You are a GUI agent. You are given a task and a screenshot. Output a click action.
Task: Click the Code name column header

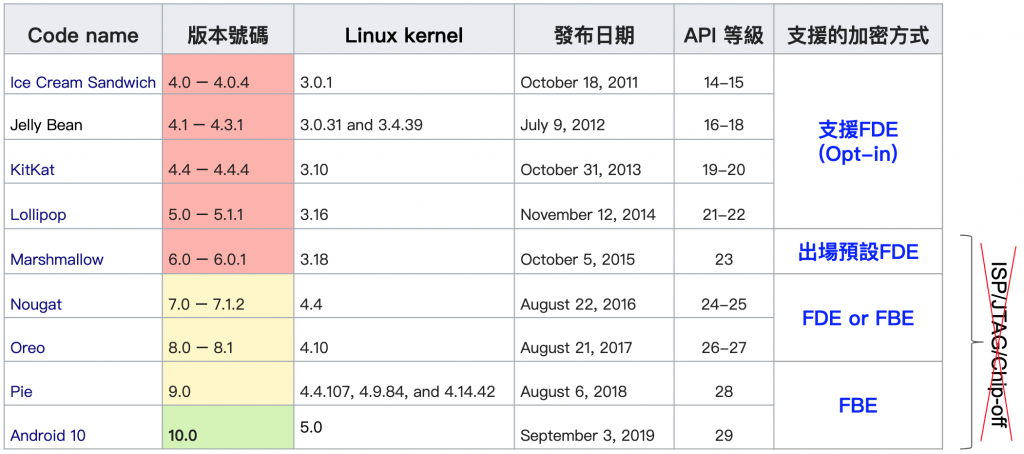coord(84,29)
